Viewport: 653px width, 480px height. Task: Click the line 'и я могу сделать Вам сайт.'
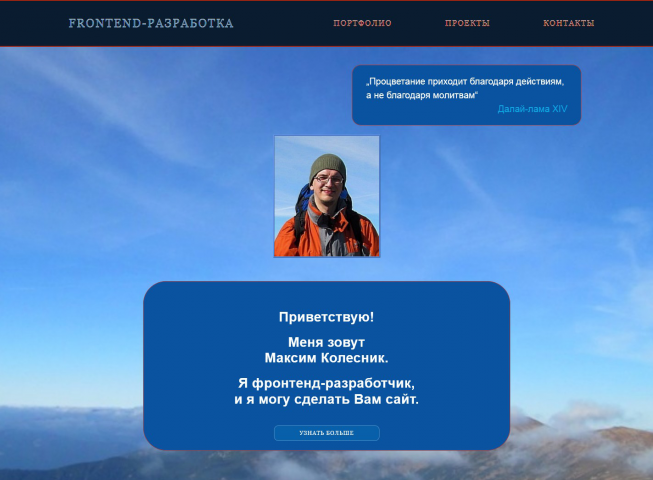click(x=326, y=399)
